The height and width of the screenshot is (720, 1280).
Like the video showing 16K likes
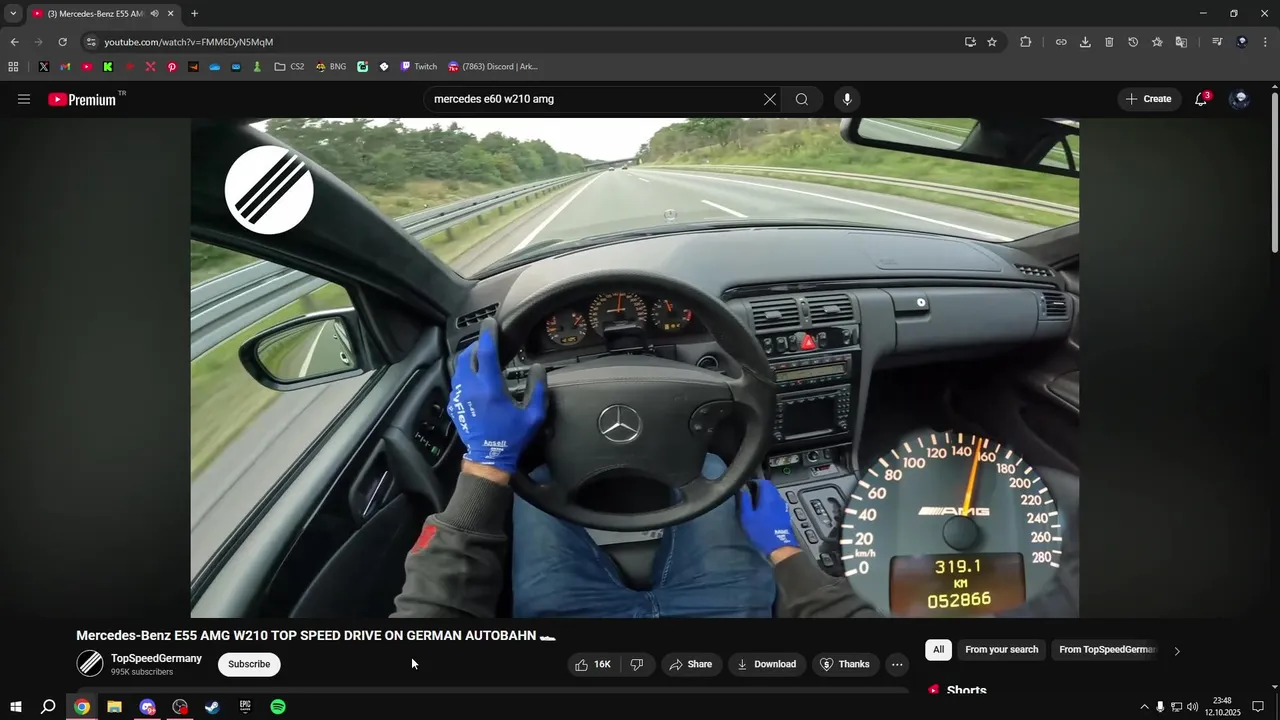point(592,664)
